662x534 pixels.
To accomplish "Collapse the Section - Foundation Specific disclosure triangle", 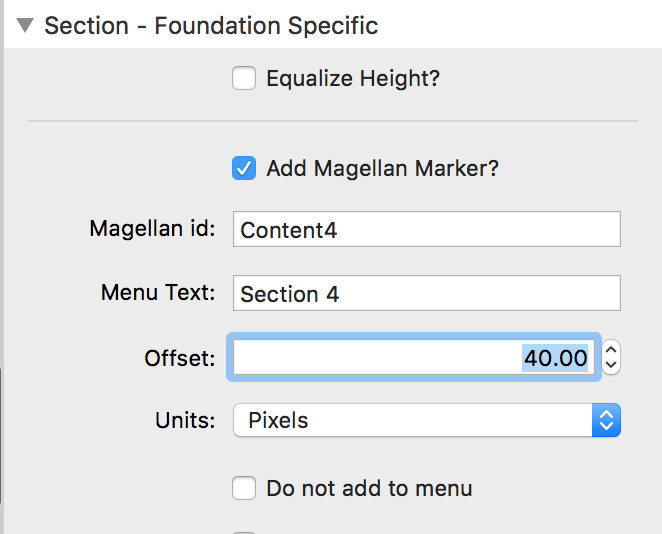I will click(26, 26).
